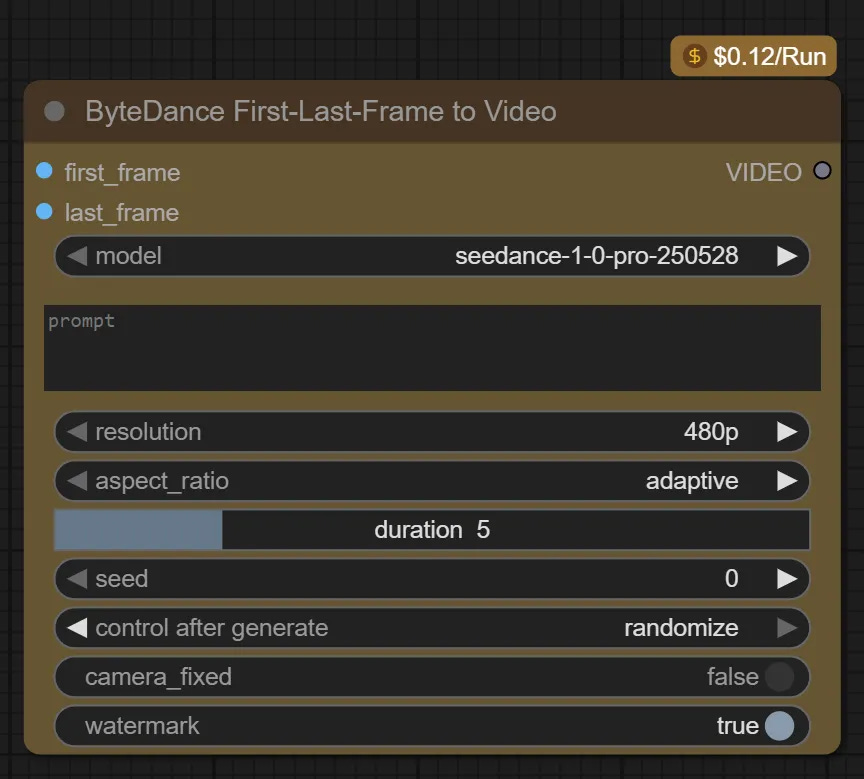
Task: Click the $0.12/Run cost badge
Action: point(753,56)
